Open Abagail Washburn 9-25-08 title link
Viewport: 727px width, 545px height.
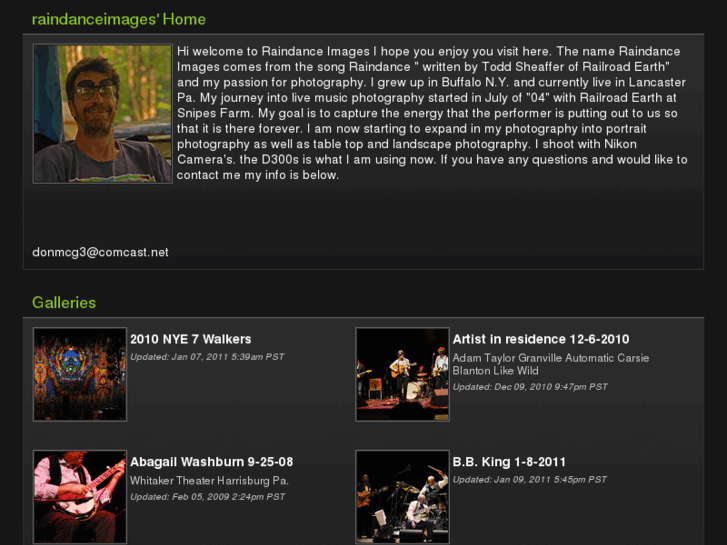pyautogui.click(x=211, y=462)
